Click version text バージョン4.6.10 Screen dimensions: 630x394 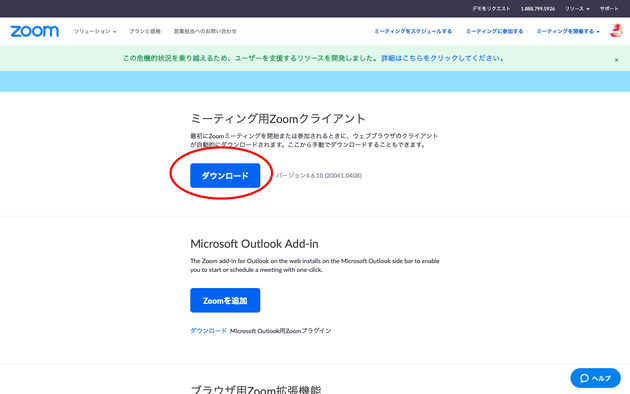pyautogui.click(x=319, y=176)
